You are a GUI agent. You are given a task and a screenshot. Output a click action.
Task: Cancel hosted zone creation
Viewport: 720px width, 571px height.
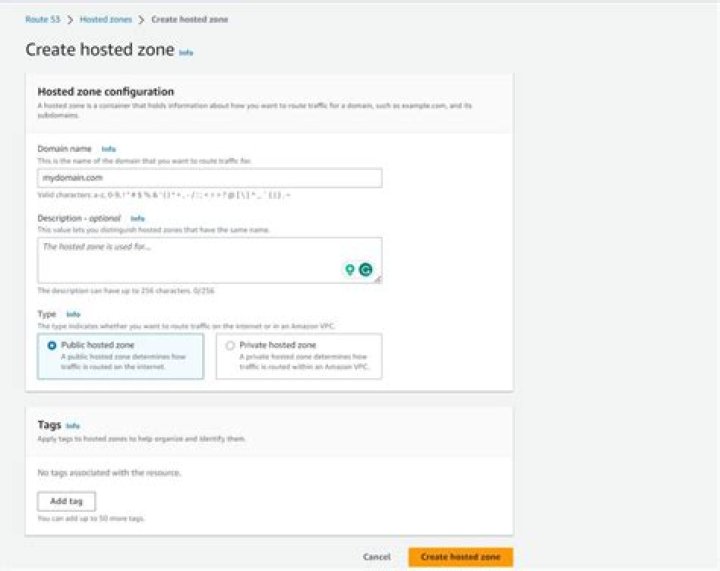click(x=376, y=557)
